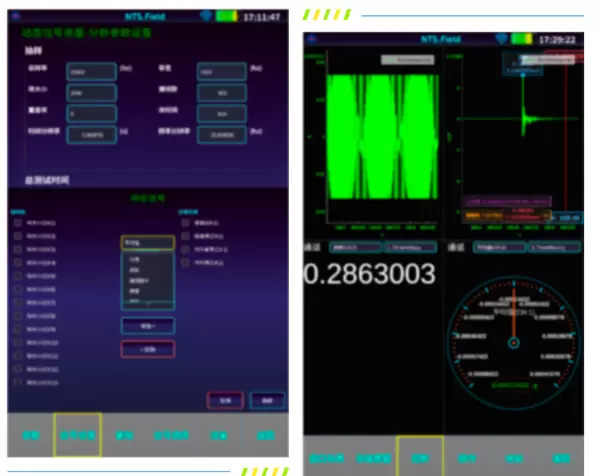Click the battery indicator next to 17:29:22
This screenshot has height=476, width=600.
[x=522, y=38]
